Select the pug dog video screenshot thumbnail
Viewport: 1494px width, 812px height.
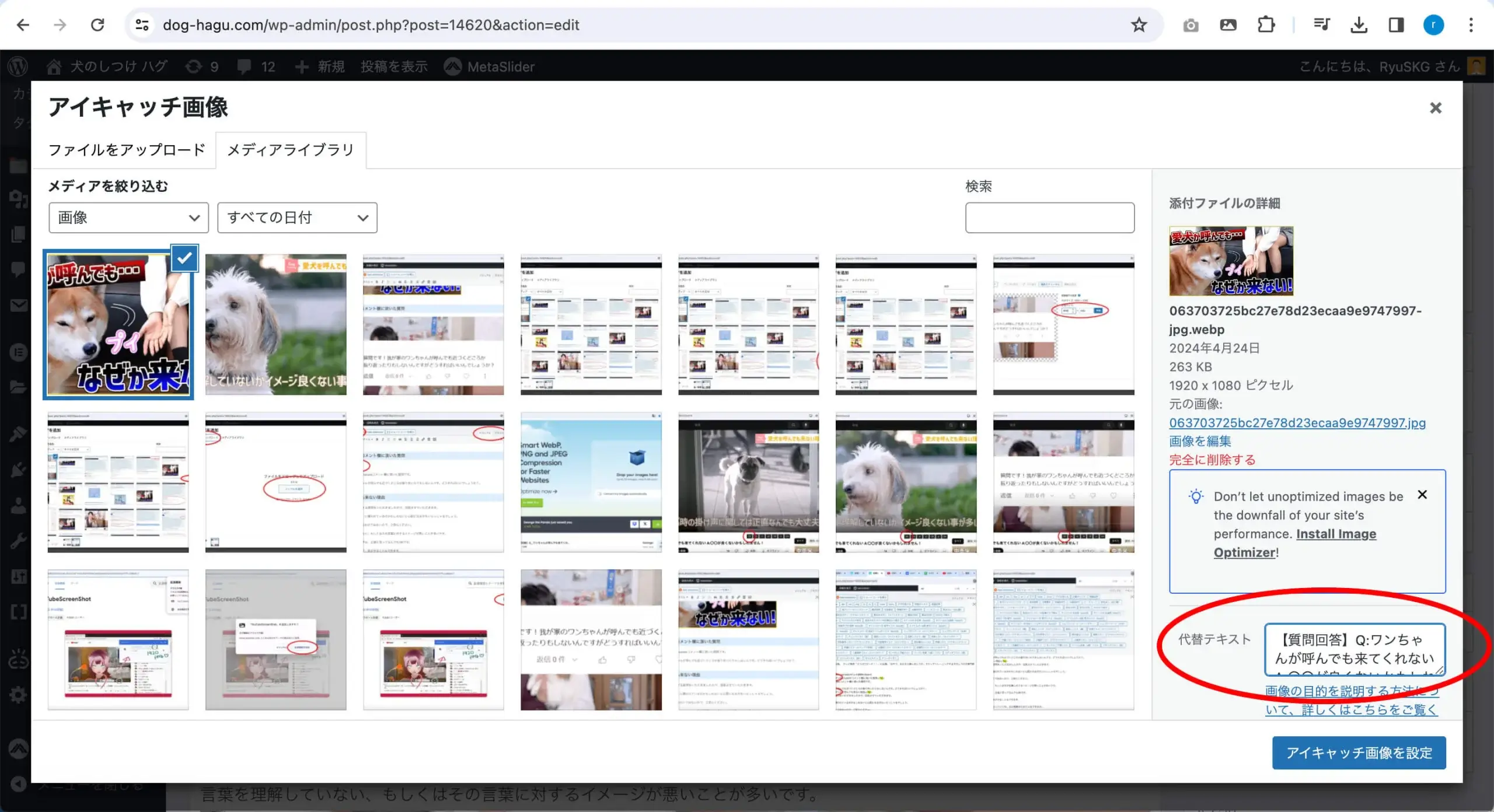click(x=748, y=482)
